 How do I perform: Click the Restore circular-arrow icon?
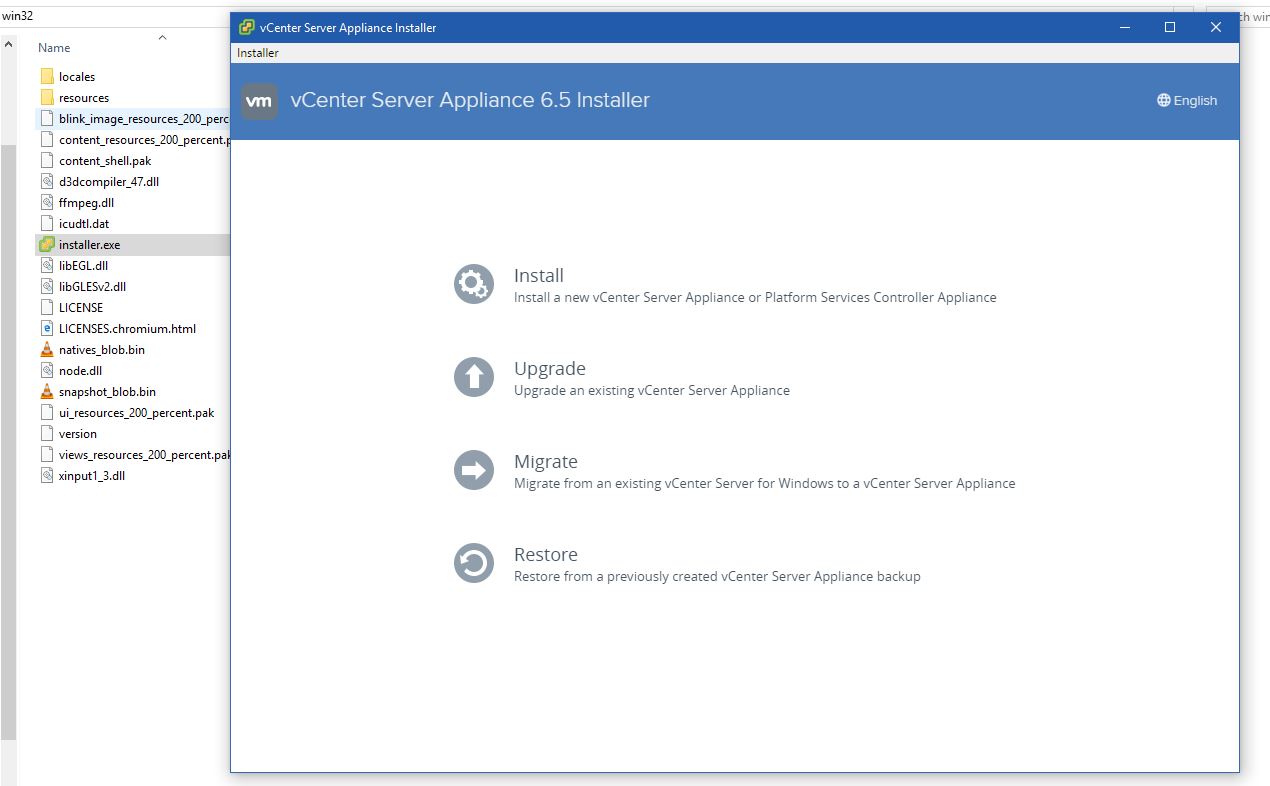pos(474,563)
